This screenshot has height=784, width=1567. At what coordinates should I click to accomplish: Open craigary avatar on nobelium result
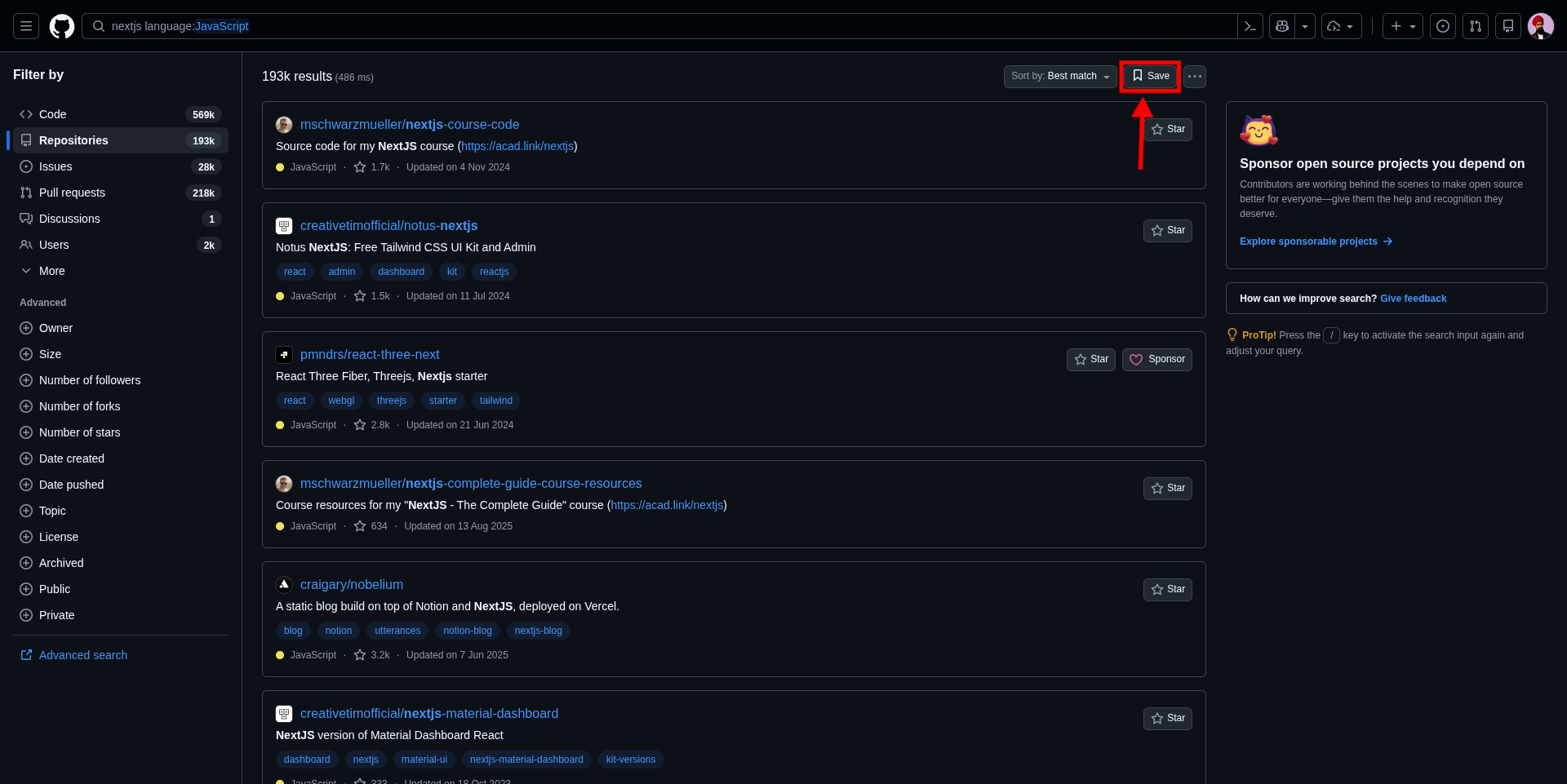pyautogui.click(x=284, y=585)
